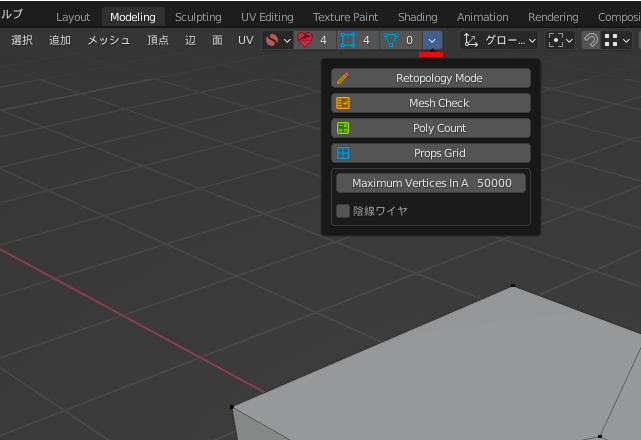This screenshot has width=641, height=440.
Task: Open the 追加 (Add) menu
Action: pos(60,40)
